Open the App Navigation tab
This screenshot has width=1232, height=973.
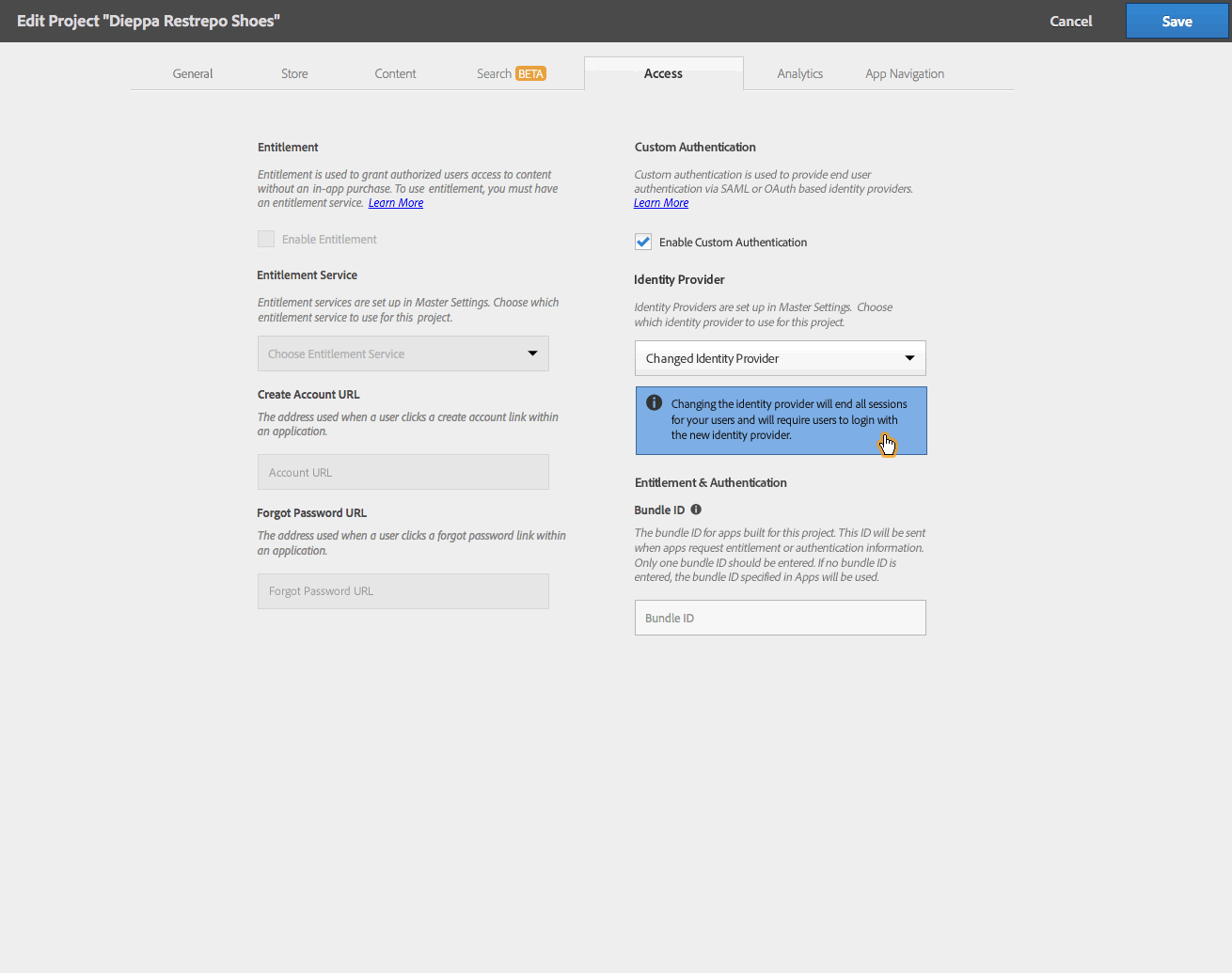[905, 73]
